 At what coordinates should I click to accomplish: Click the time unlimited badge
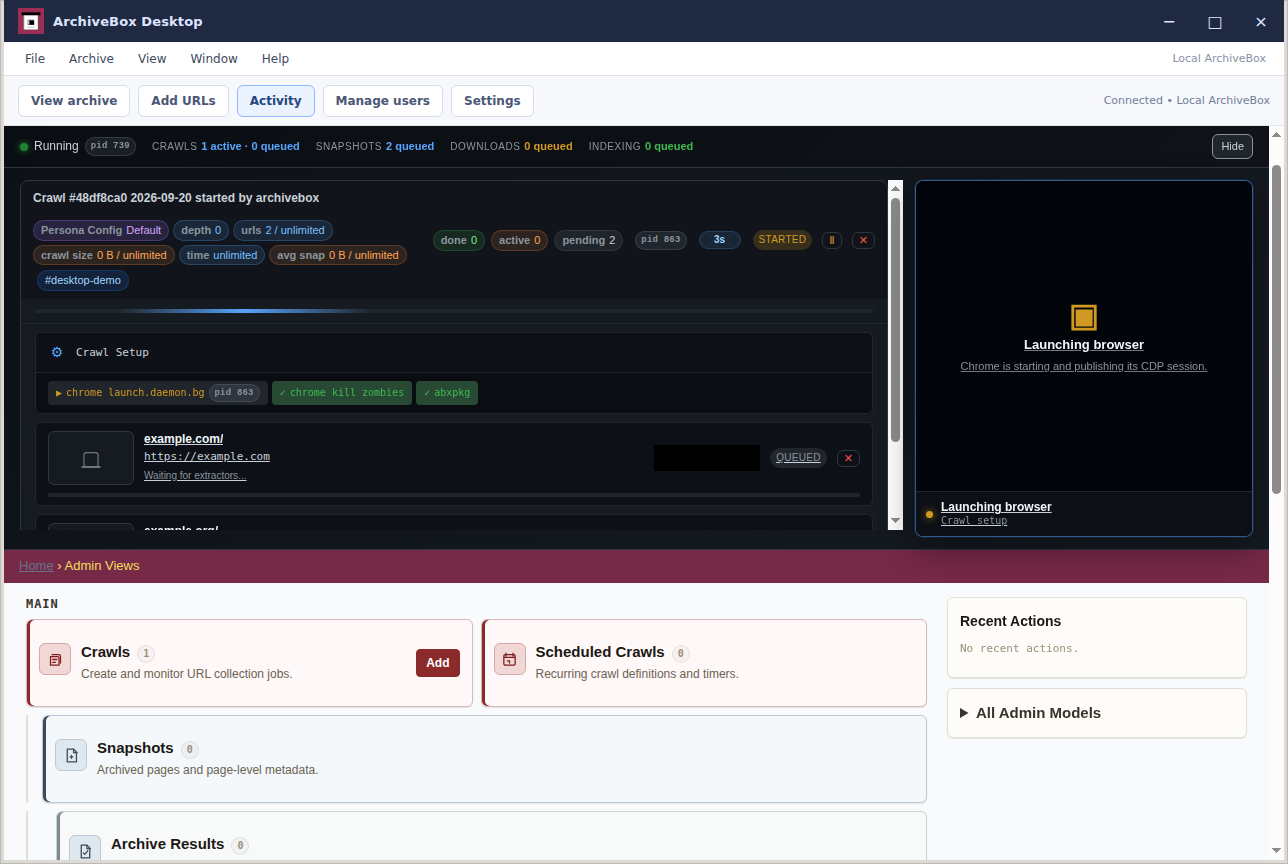(222, 256)
